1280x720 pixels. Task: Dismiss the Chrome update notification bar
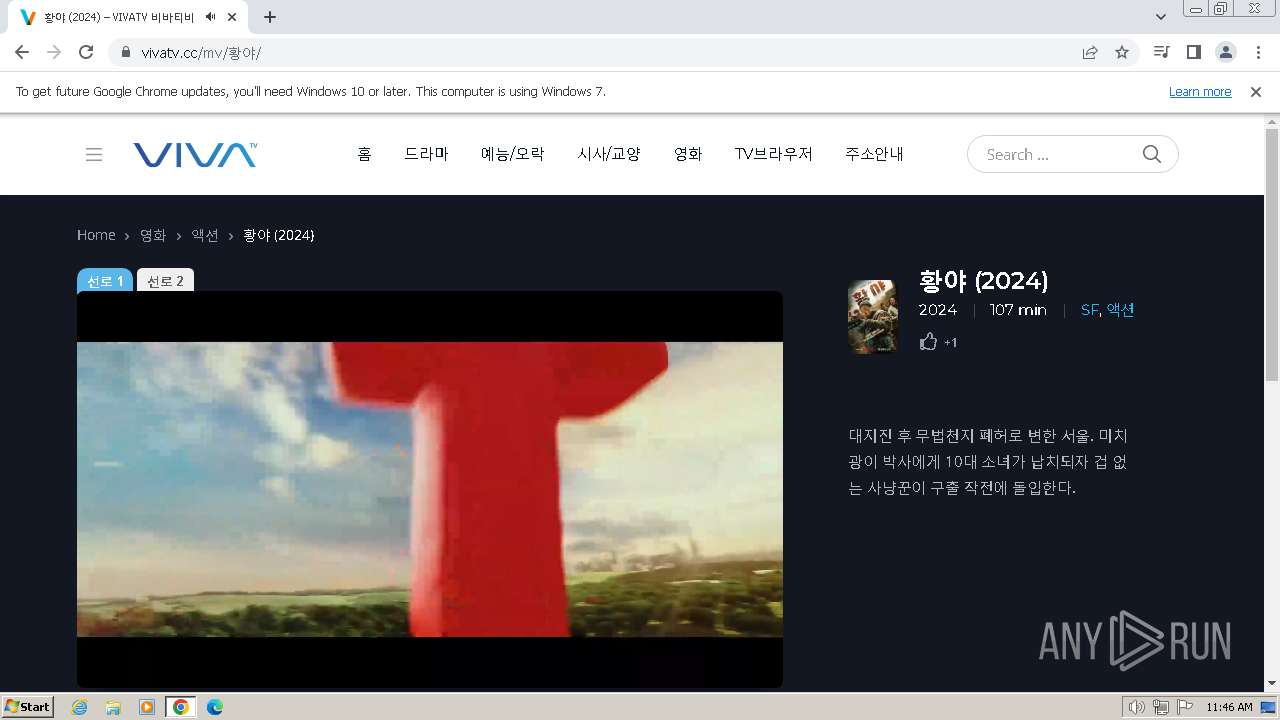click(1256, 91)
